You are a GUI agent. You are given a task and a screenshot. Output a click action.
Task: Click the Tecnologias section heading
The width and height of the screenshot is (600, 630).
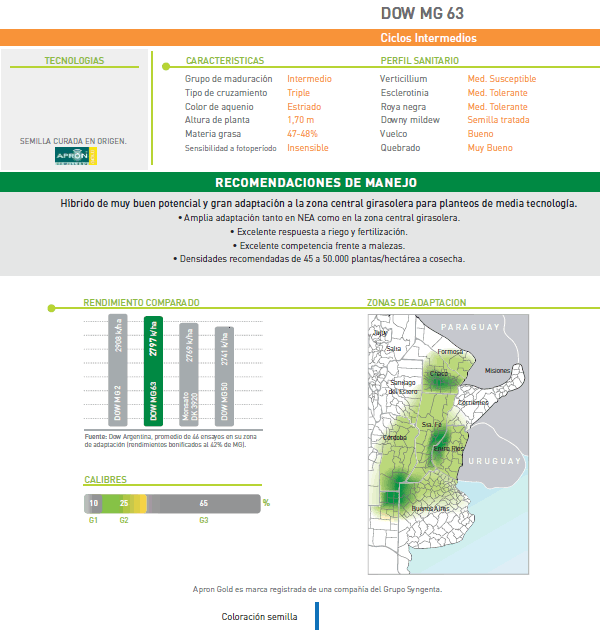click(74, 61)
